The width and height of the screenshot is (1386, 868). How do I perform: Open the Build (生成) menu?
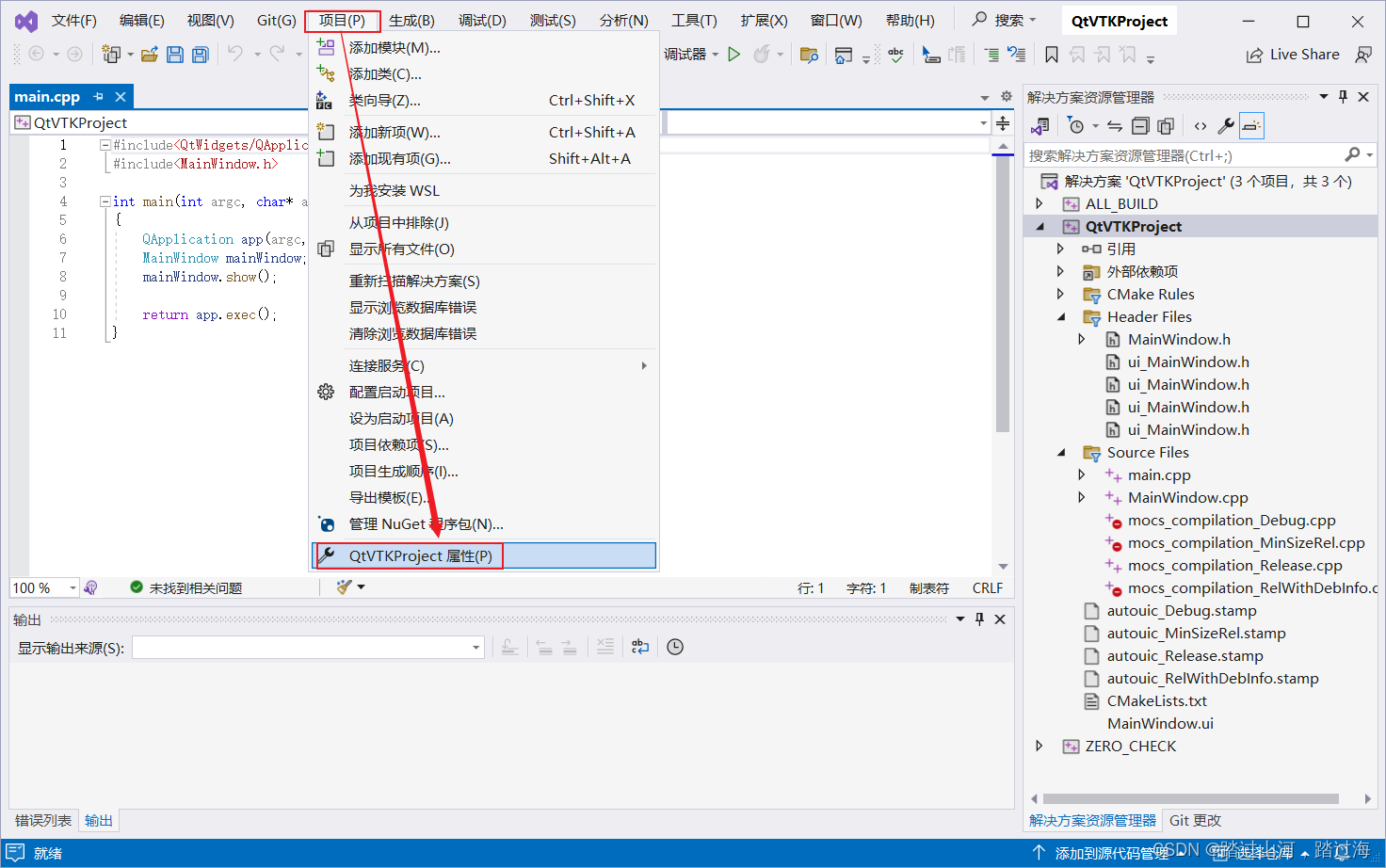tap(411, 21)
